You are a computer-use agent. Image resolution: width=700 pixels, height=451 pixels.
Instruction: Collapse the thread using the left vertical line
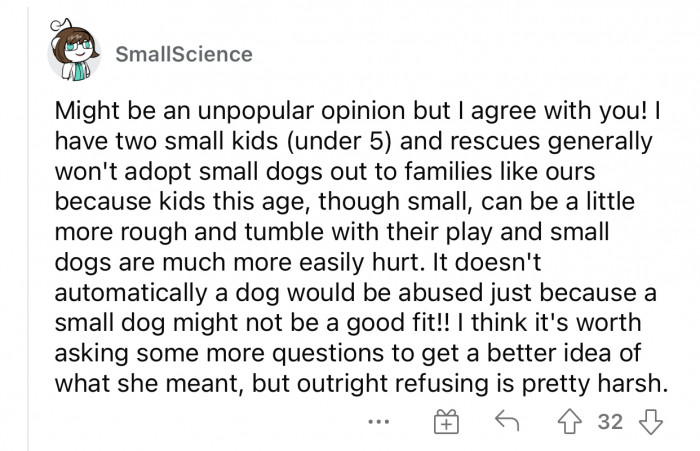28,226
